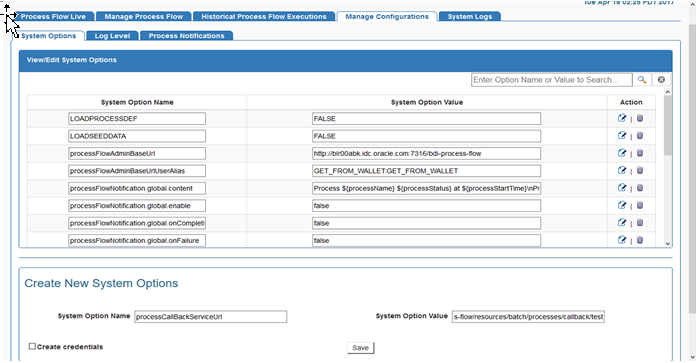
Task: Edit the processFlowAdminBaseUrl option
Action: 622,153
